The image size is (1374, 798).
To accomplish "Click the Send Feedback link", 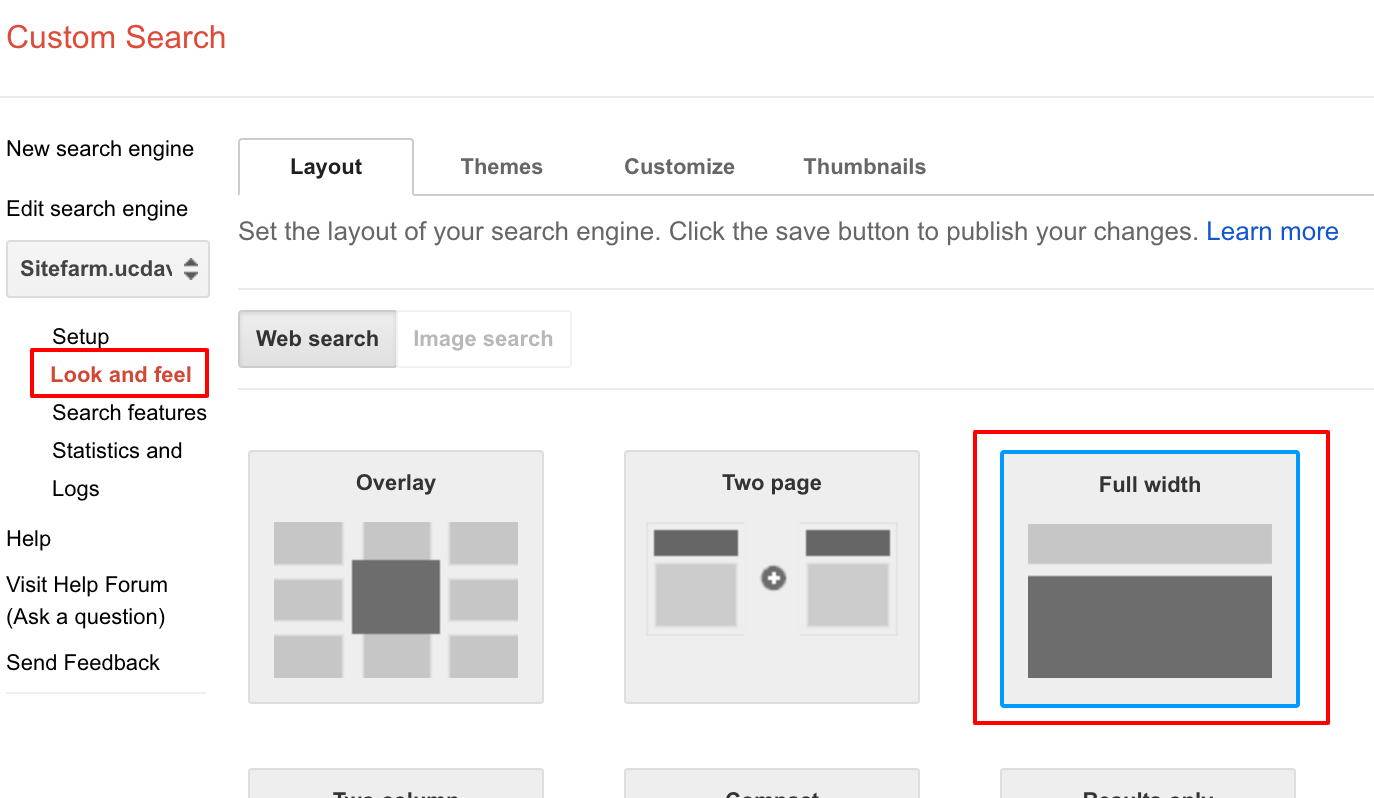I will [83, 663].
